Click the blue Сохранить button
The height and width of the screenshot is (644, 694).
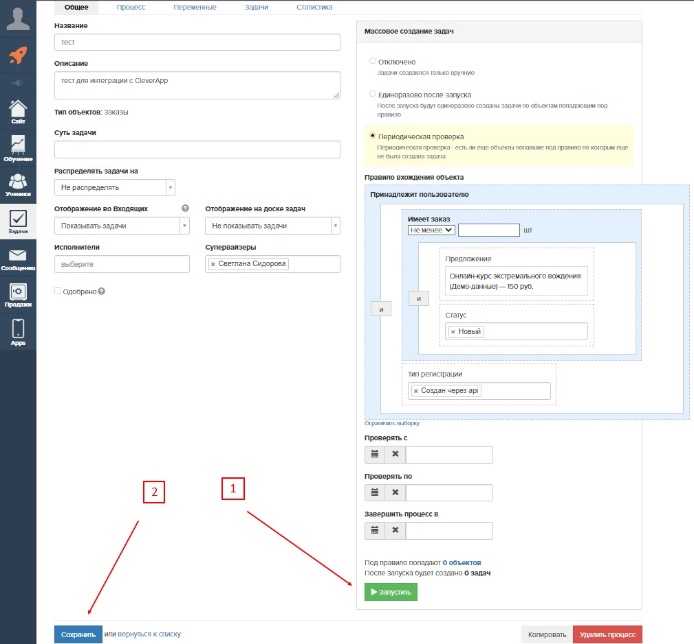[x=77, y=634]
